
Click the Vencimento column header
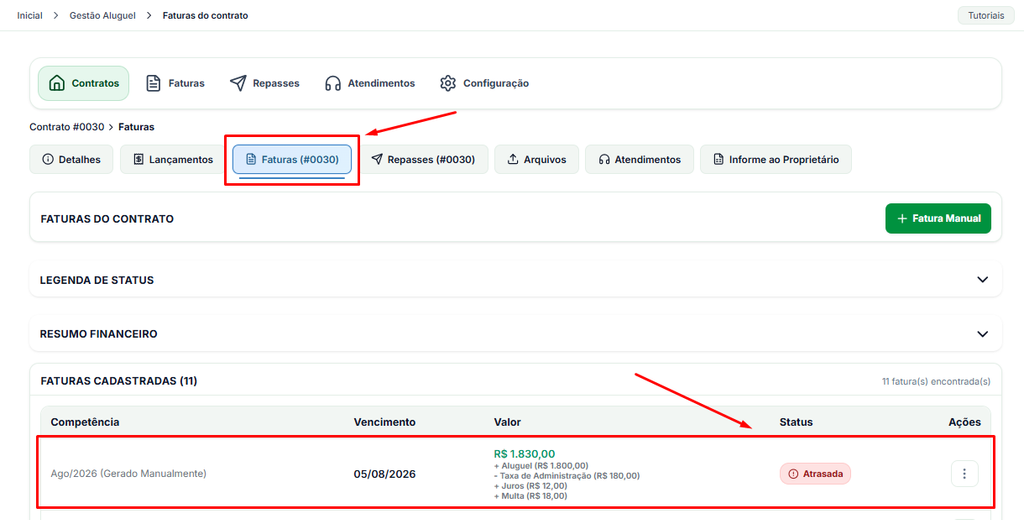coord(384,422)
